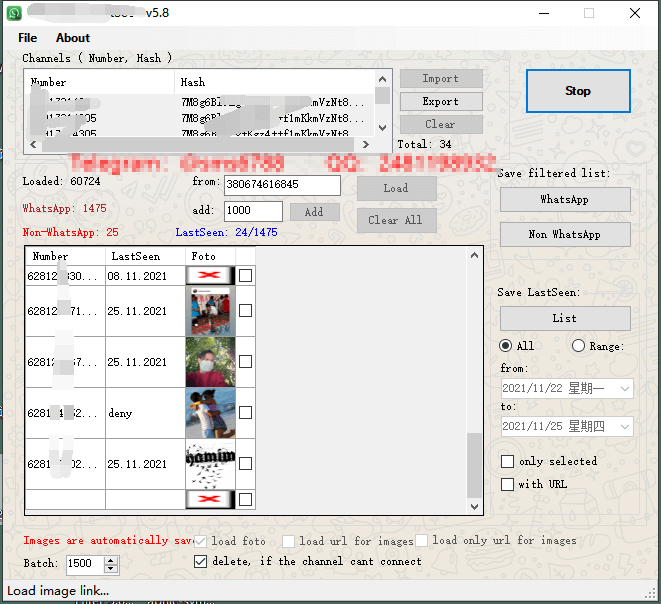Click the Clear All button
The image size is (661, 604).
pos(396,220)
